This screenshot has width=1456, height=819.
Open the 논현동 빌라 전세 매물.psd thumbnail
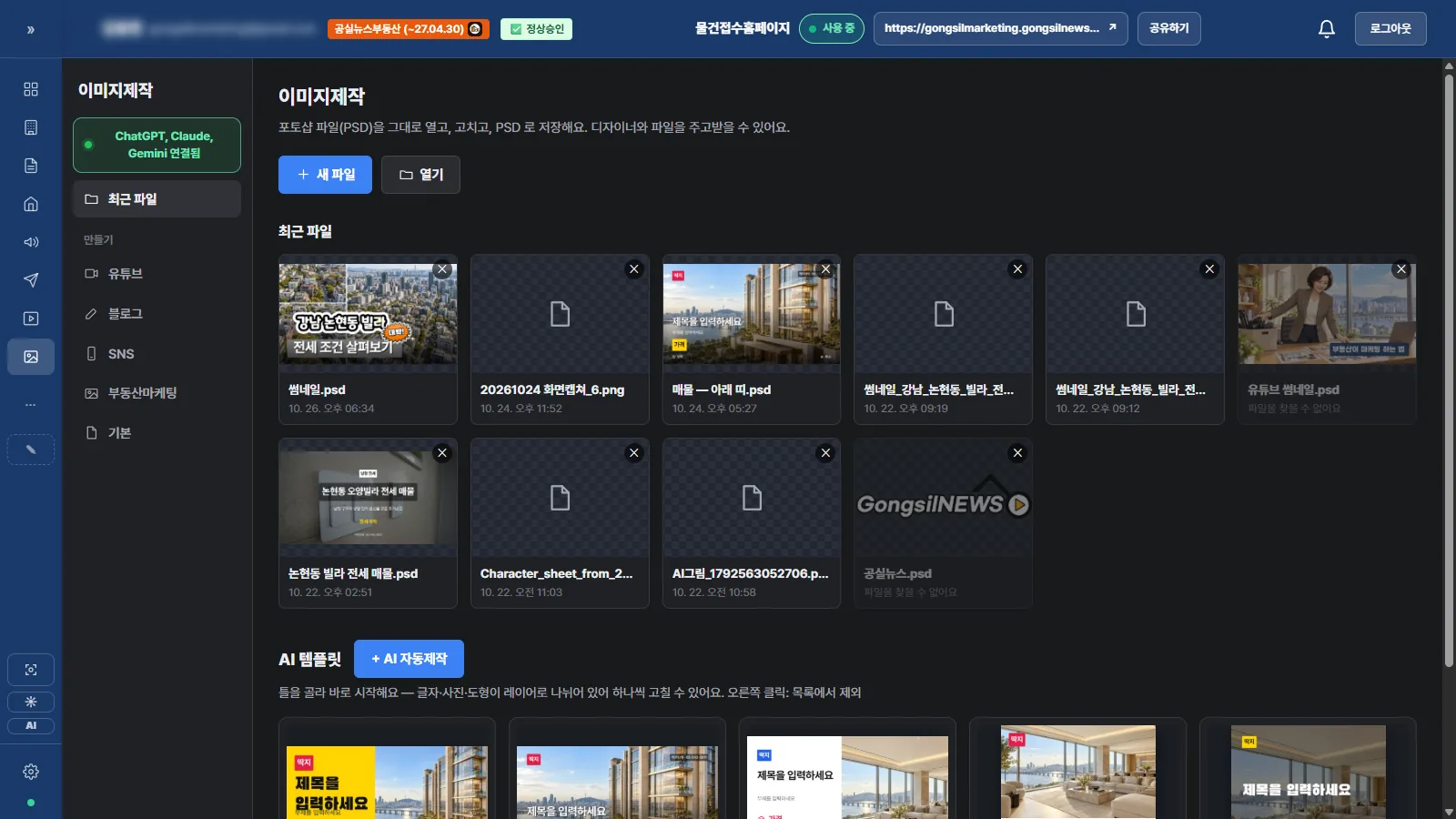(368, 498)
